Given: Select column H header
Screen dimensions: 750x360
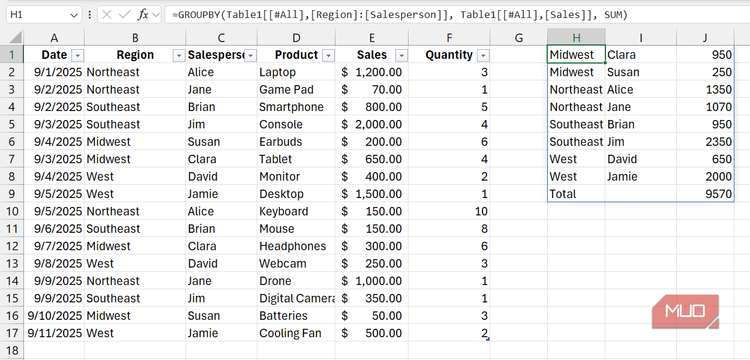Looking at the screenshot, I should click(x=576, y=38).
